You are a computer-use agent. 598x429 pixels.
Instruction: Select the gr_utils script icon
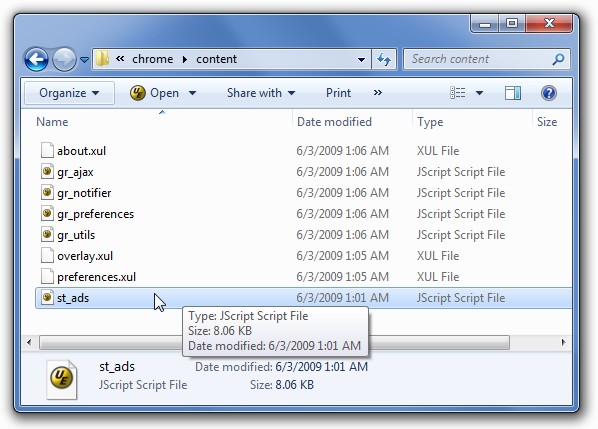click(47, 234)
